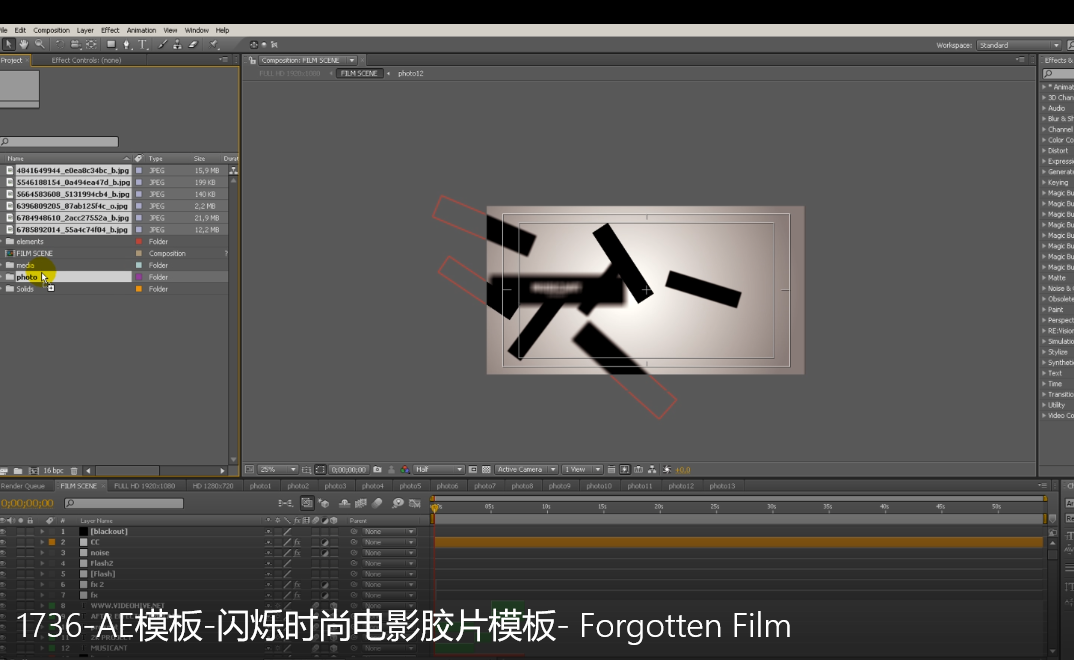Toggle fx switch on noise layer
This screenshot has width=1074, height=660.
click(297, 553)
